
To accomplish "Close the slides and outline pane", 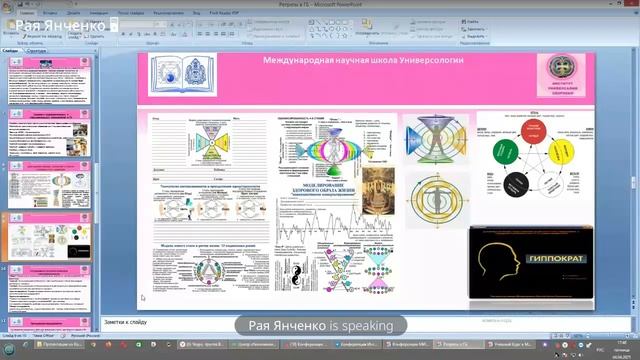I will click(95, 51).
